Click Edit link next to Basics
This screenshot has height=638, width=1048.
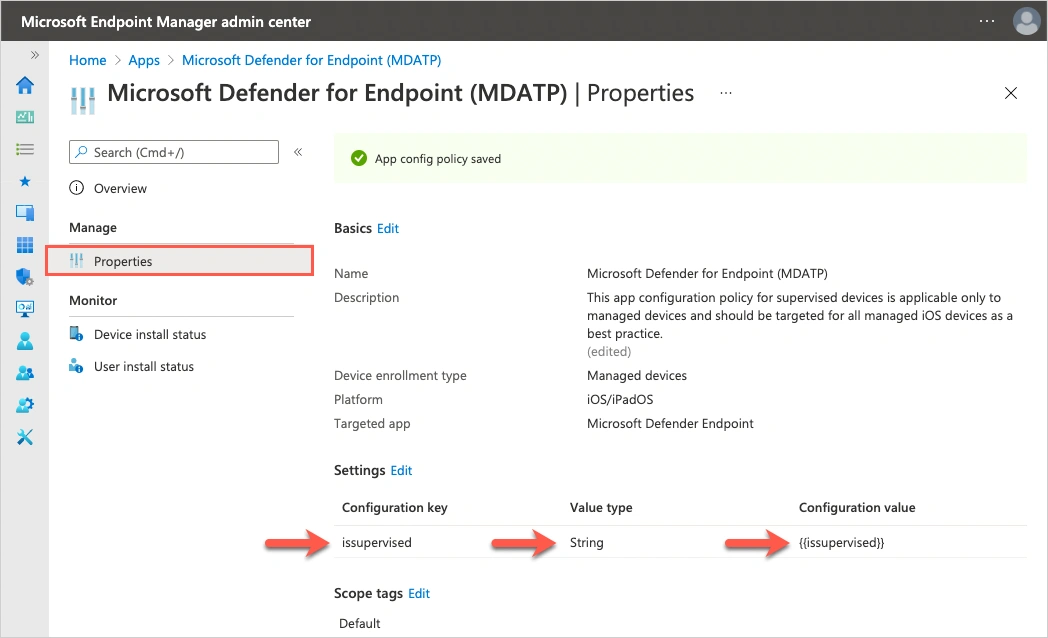(x=388, y=228)
